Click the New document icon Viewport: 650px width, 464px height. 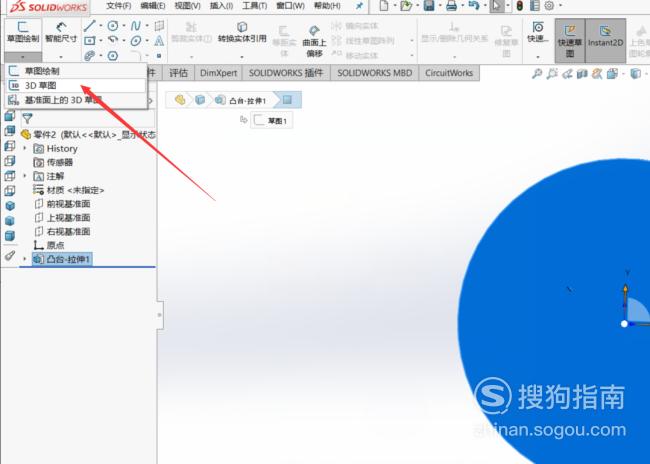tap(384, 6)
